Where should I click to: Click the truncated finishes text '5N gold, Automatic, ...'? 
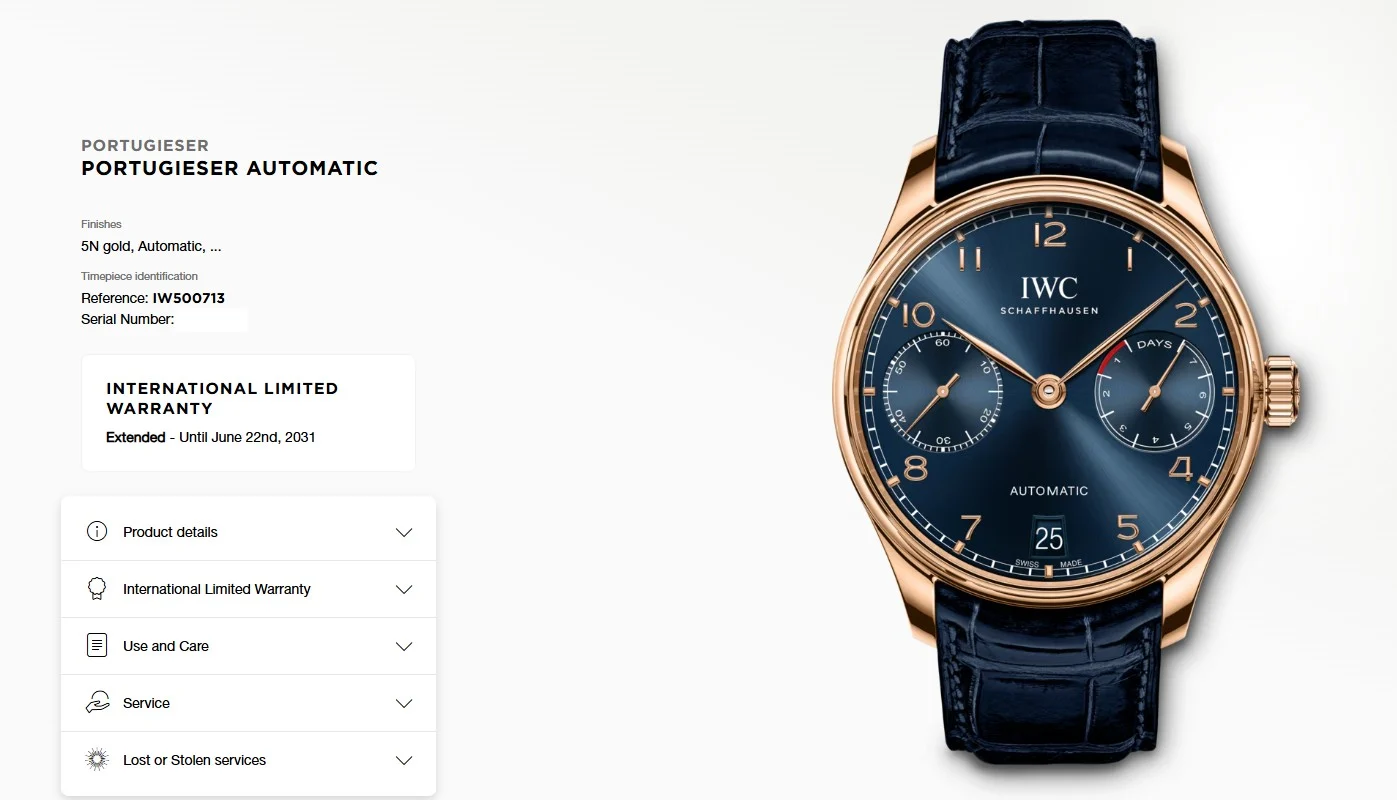pyautogui.click(x=151, y=246)
